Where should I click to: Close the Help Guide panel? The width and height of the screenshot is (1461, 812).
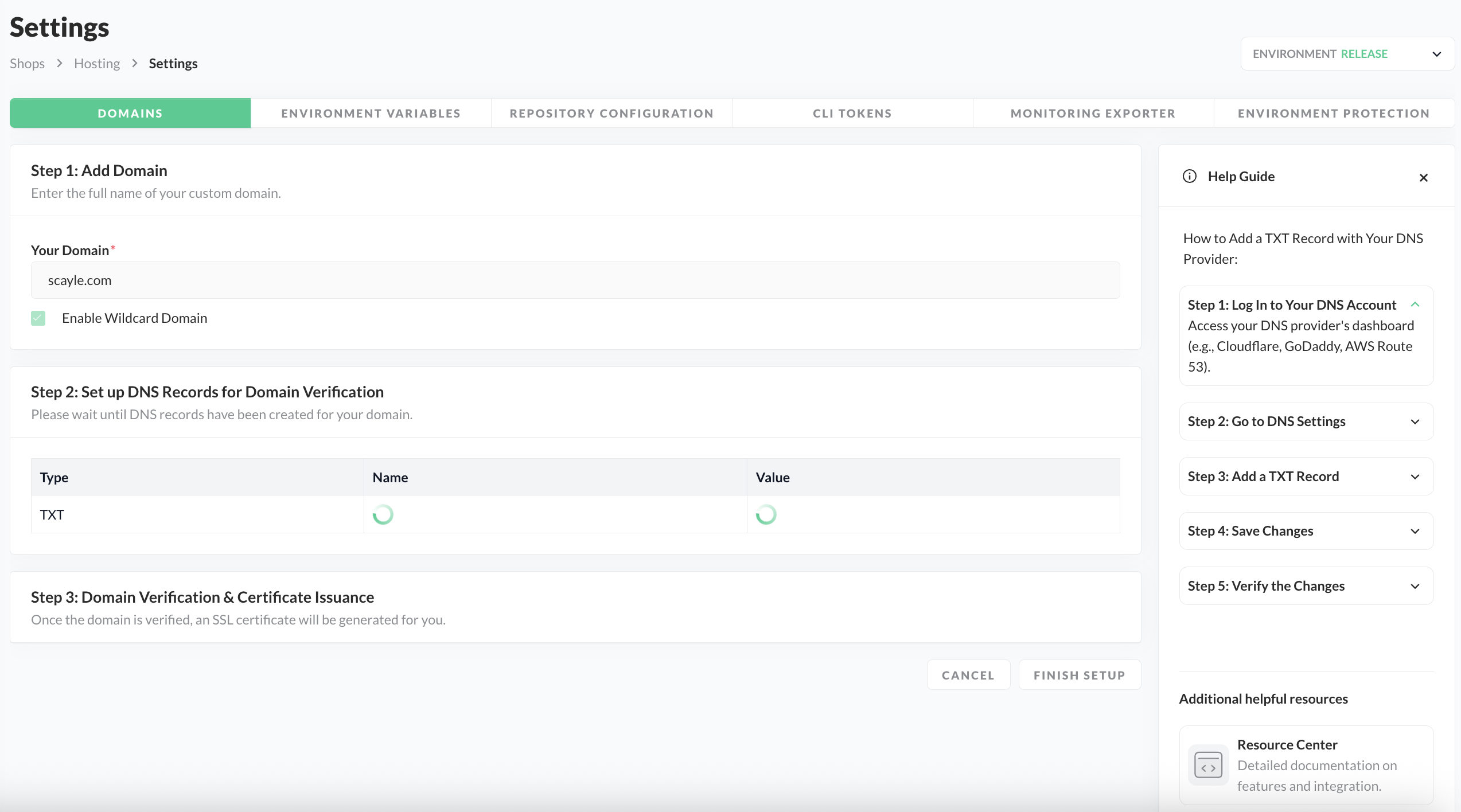[x=1423, y=178]
